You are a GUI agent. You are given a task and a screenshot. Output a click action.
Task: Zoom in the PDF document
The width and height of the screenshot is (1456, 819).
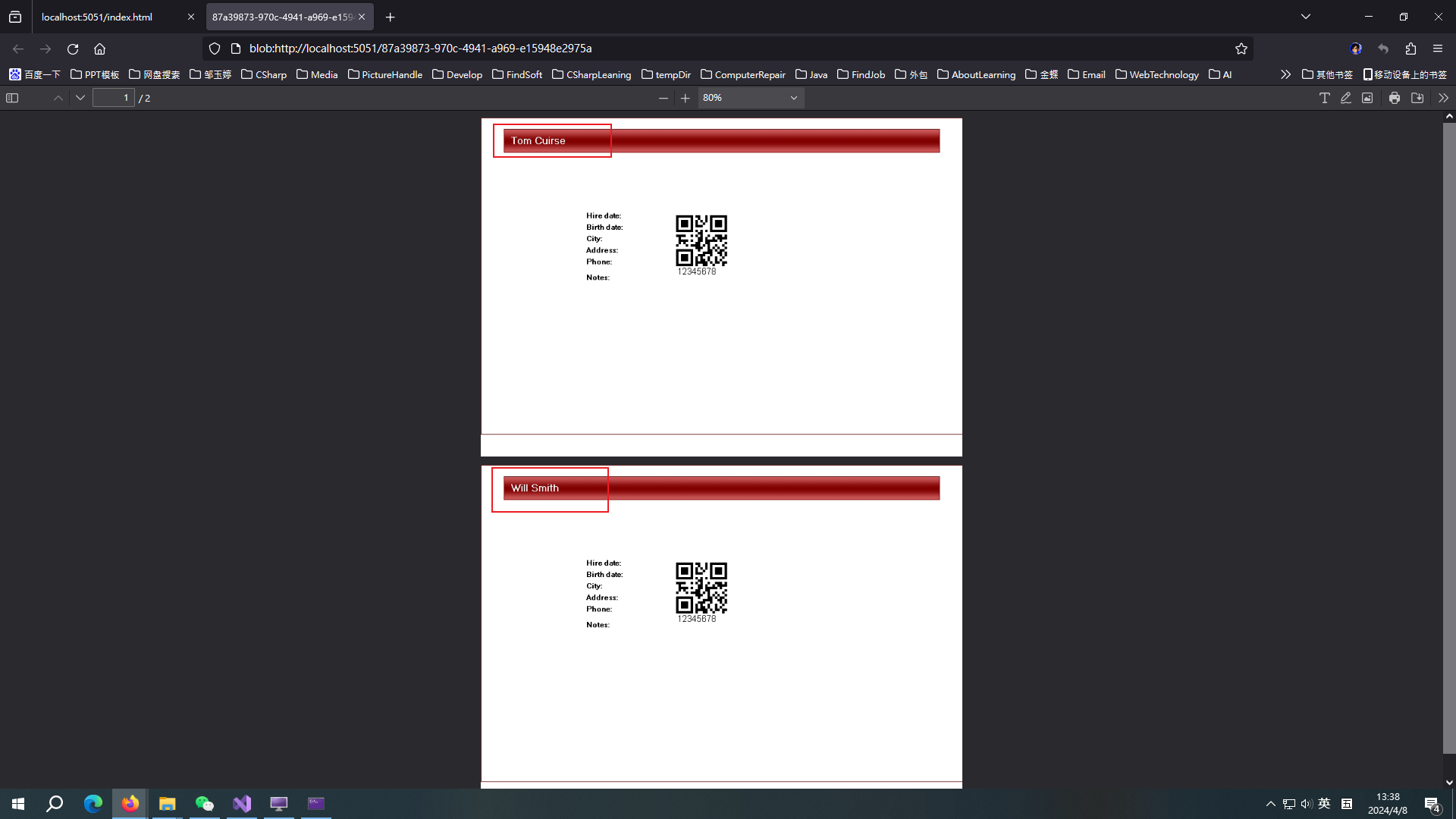coord(686,98)
